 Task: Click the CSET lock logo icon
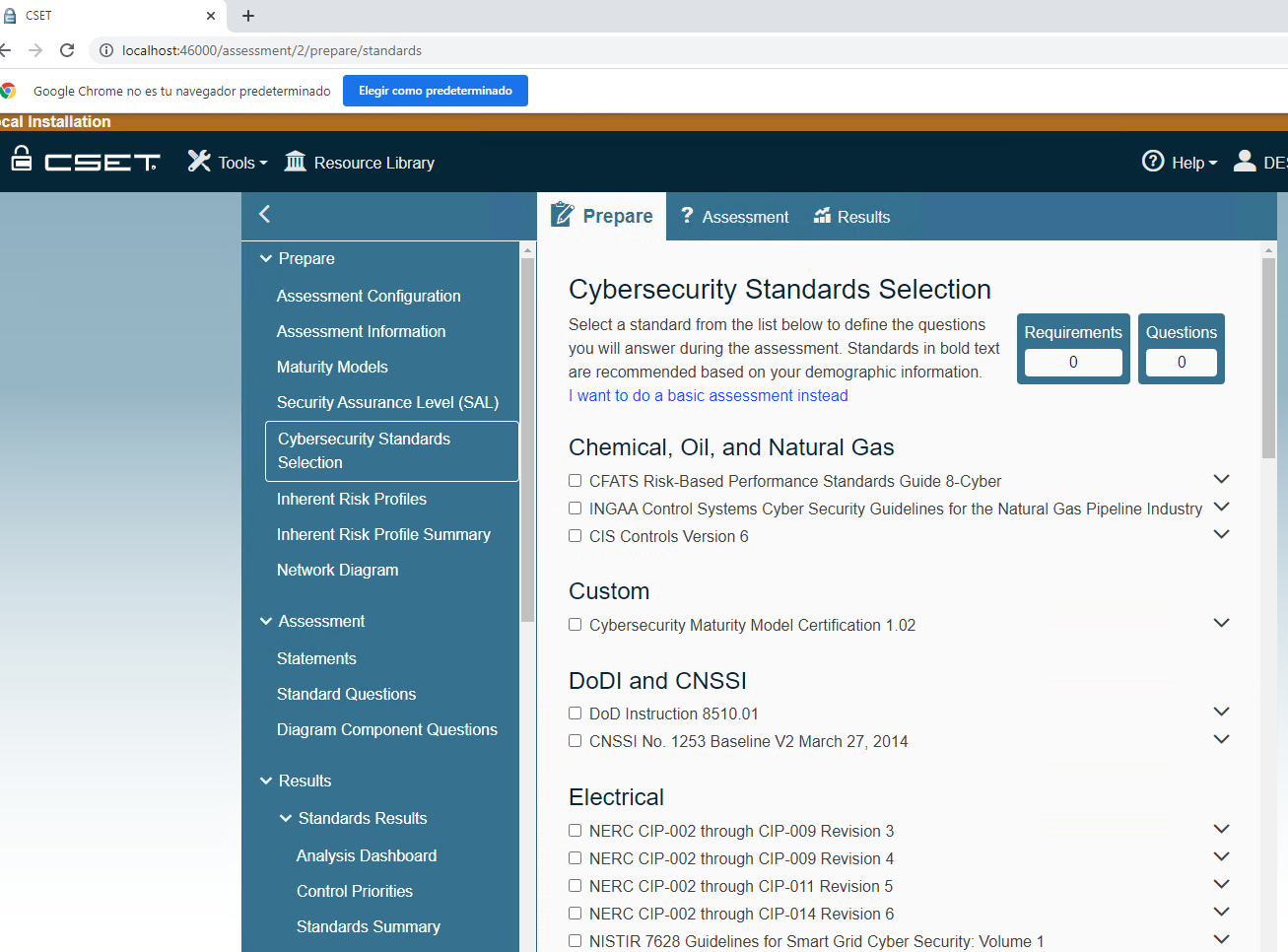point(22,159)
